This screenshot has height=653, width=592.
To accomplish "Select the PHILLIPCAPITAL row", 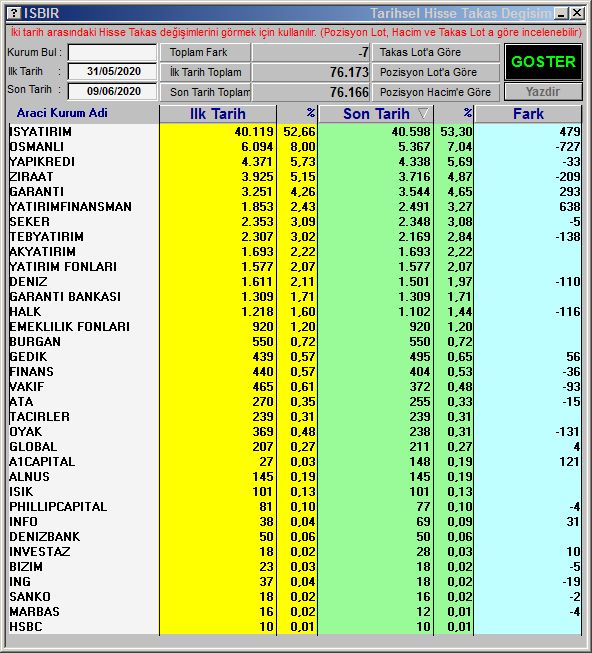I will (x=295, y=506).
